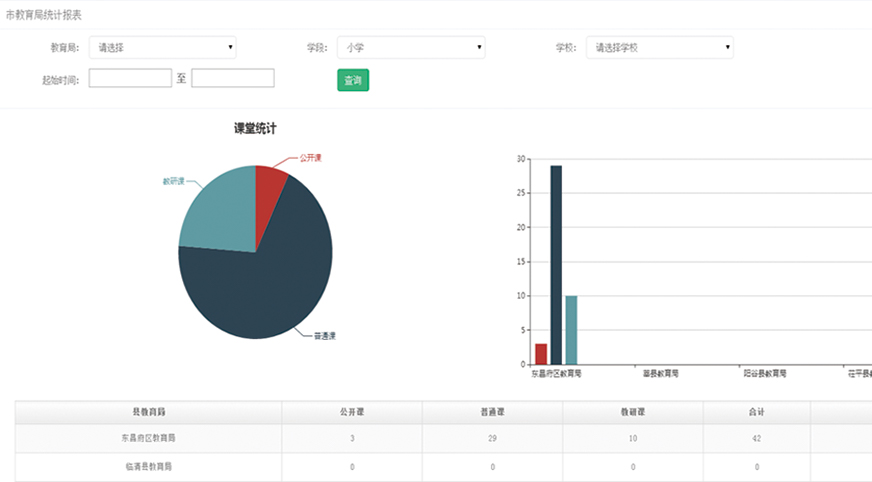Open the 教育局 dropdown showing 请选择
Image resolution: width=872 pixels, height=482 pixels.
(x=162, y=47)
